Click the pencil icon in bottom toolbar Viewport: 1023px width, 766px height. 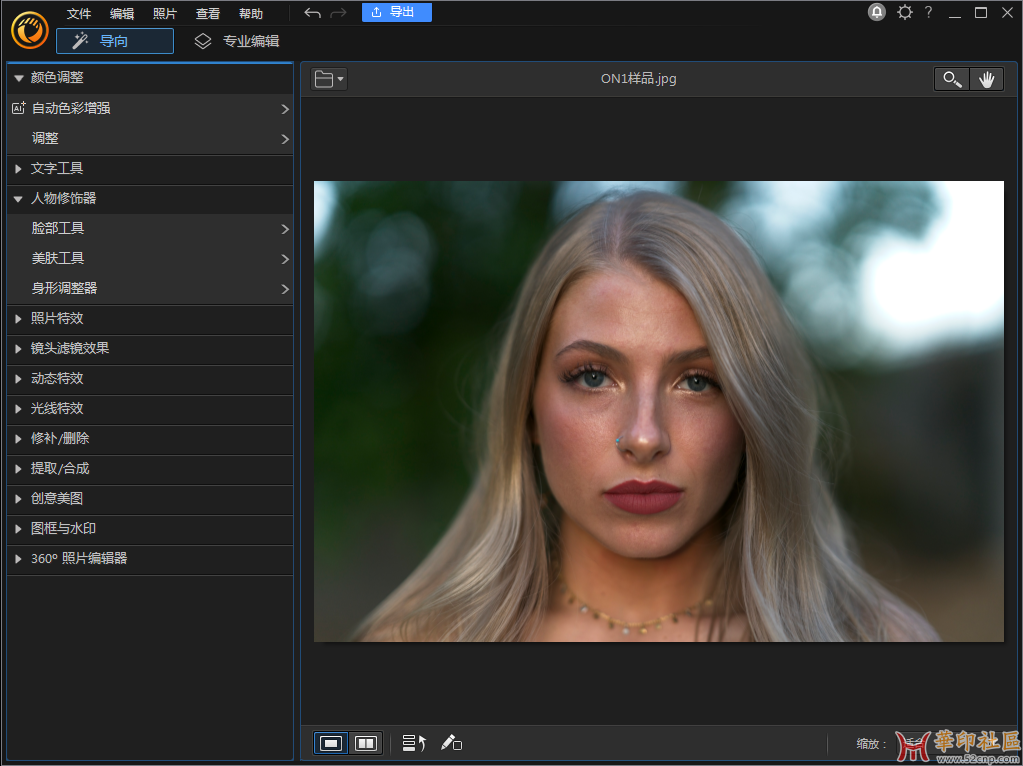click(451, 743)
